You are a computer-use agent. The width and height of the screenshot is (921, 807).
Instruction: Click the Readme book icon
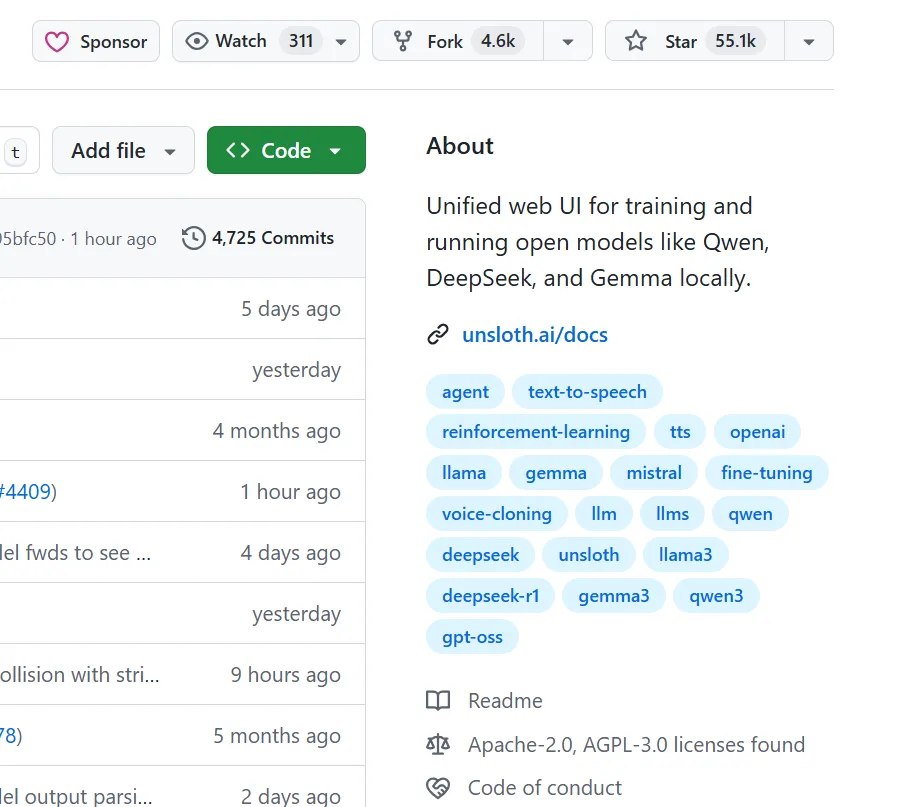click(438, 701)
